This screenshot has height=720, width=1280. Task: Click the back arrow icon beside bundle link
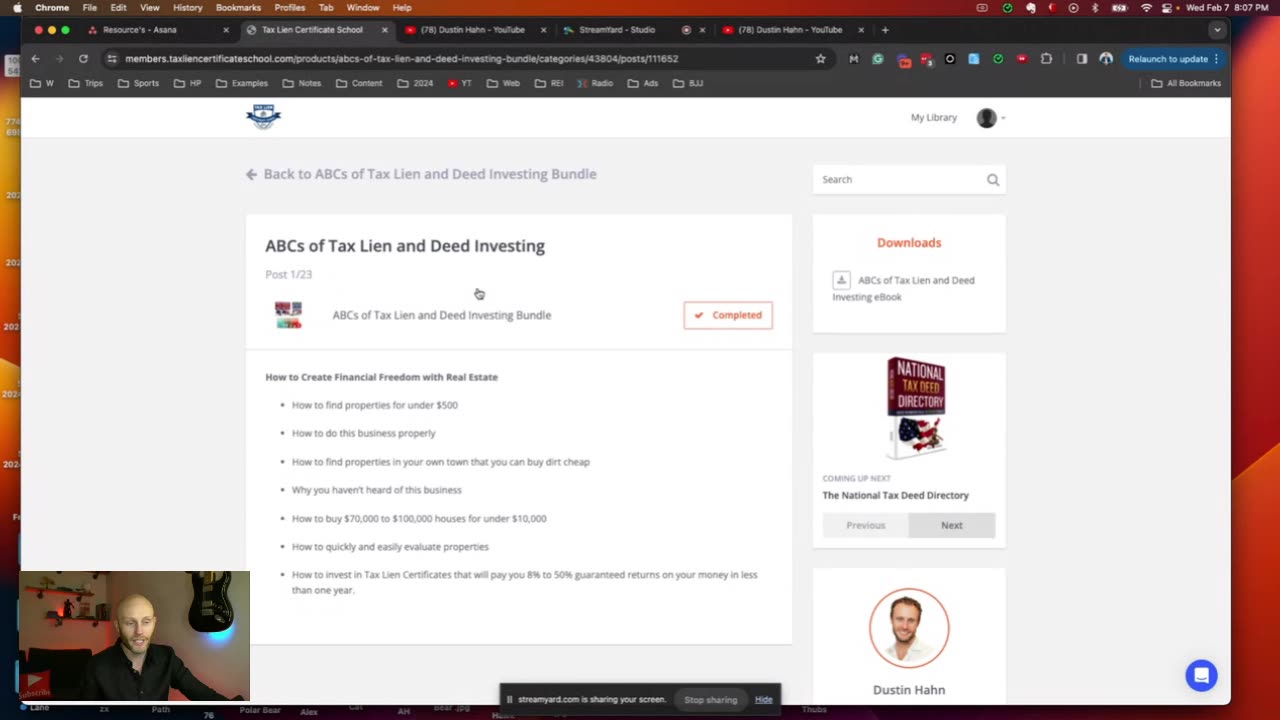pos(251,174)
